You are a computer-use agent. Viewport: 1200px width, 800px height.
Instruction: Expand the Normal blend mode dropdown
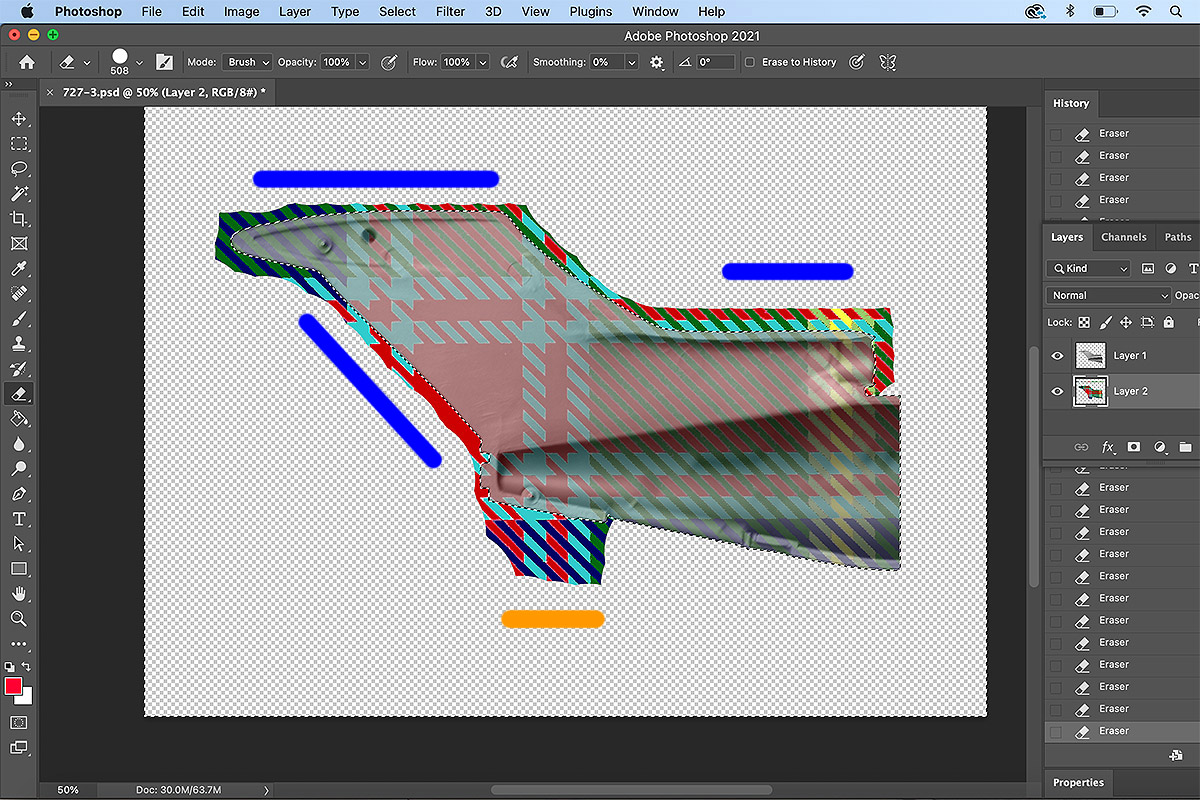(x=1108, y=296)
